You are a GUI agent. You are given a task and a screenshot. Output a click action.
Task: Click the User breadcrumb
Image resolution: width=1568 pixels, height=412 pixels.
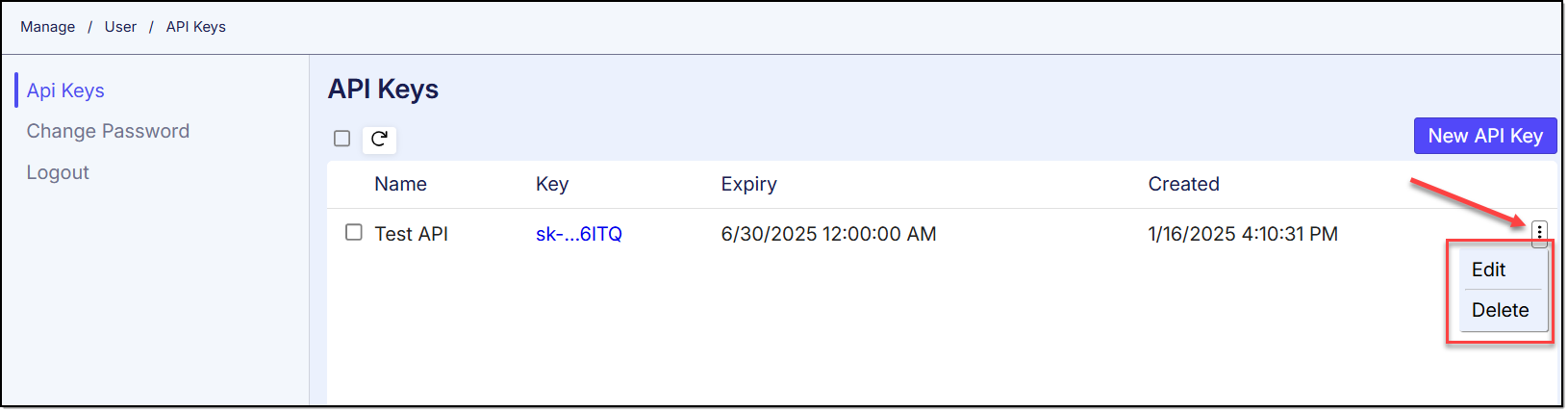[120, 27]
